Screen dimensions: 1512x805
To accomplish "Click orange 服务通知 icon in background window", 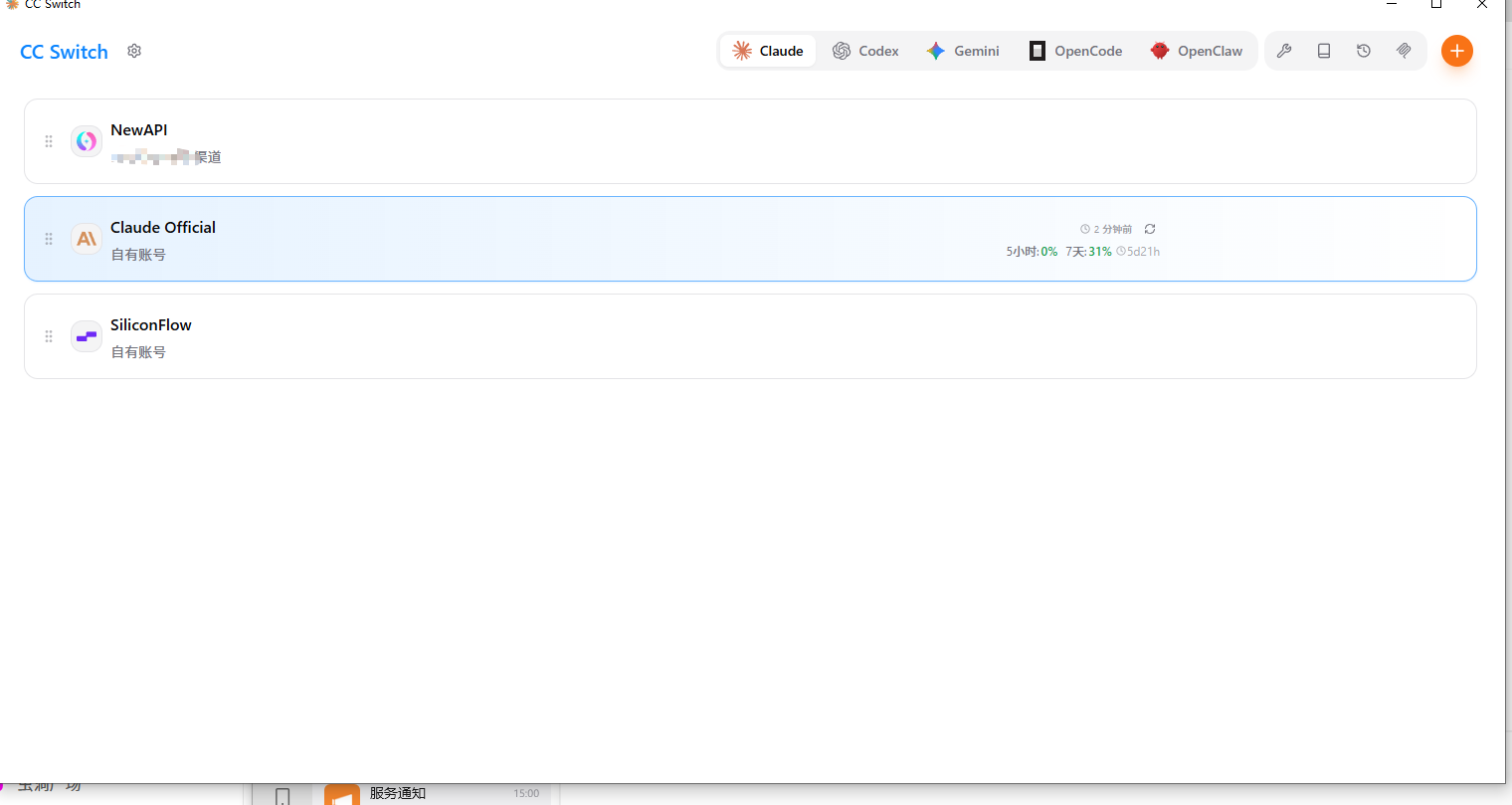I will (x=342, y=795).
